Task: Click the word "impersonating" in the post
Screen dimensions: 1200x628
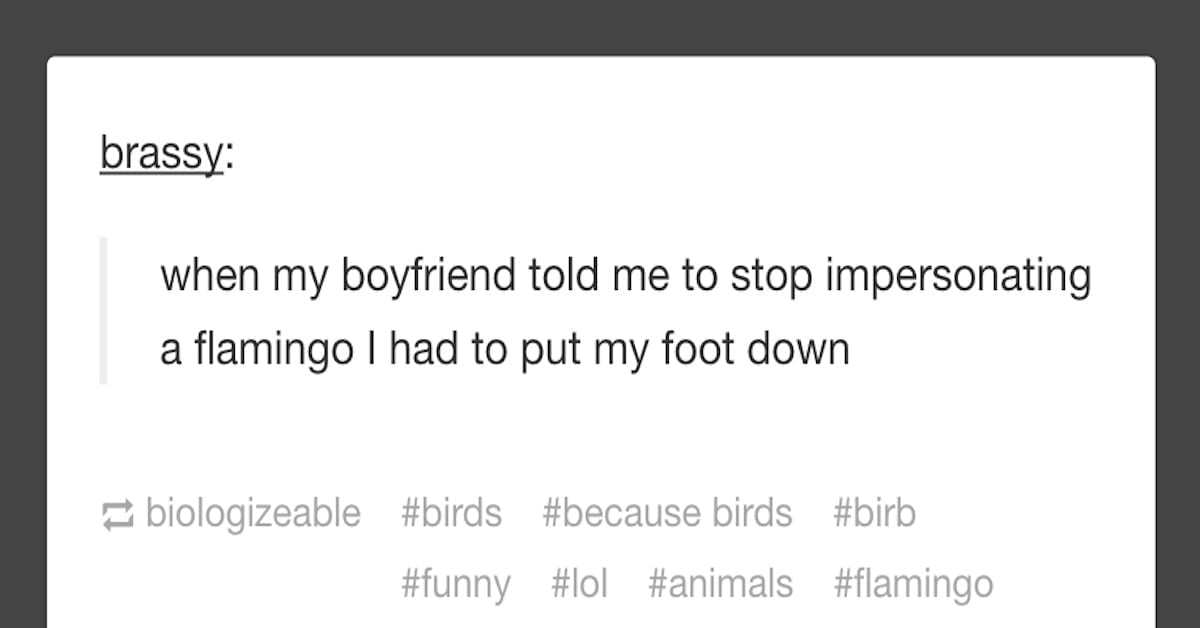Action: (x=958, y=277)
